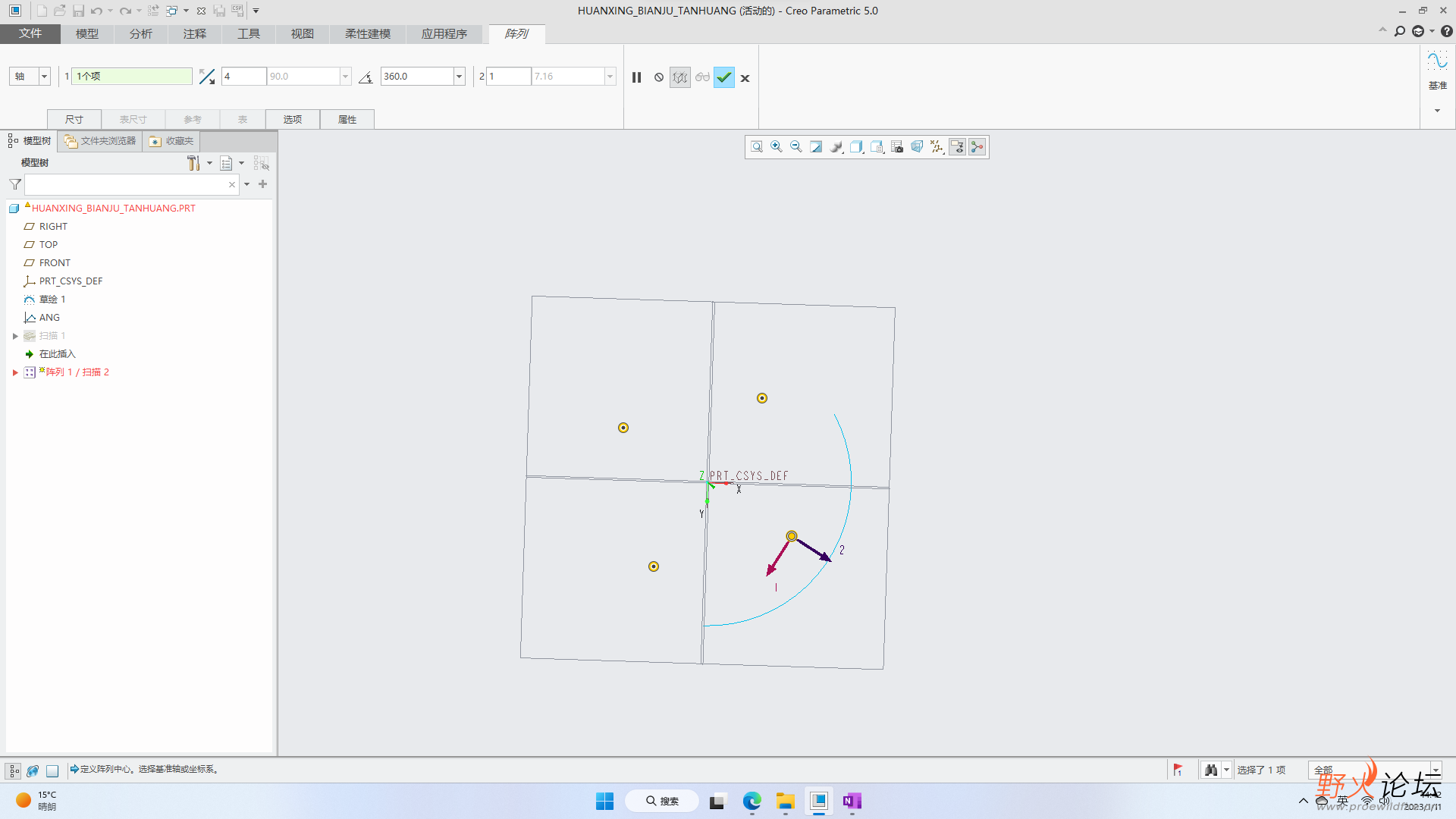Expand the 阵列 1 / 扫描 2 node
This screenshot has width=1456, height=819.
click(x=15, y=372)
